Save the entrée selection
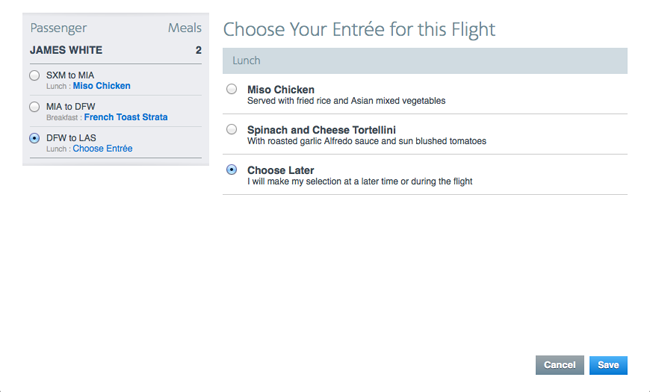The height and width of the screenshot is (392, 650). click(608, 365)
